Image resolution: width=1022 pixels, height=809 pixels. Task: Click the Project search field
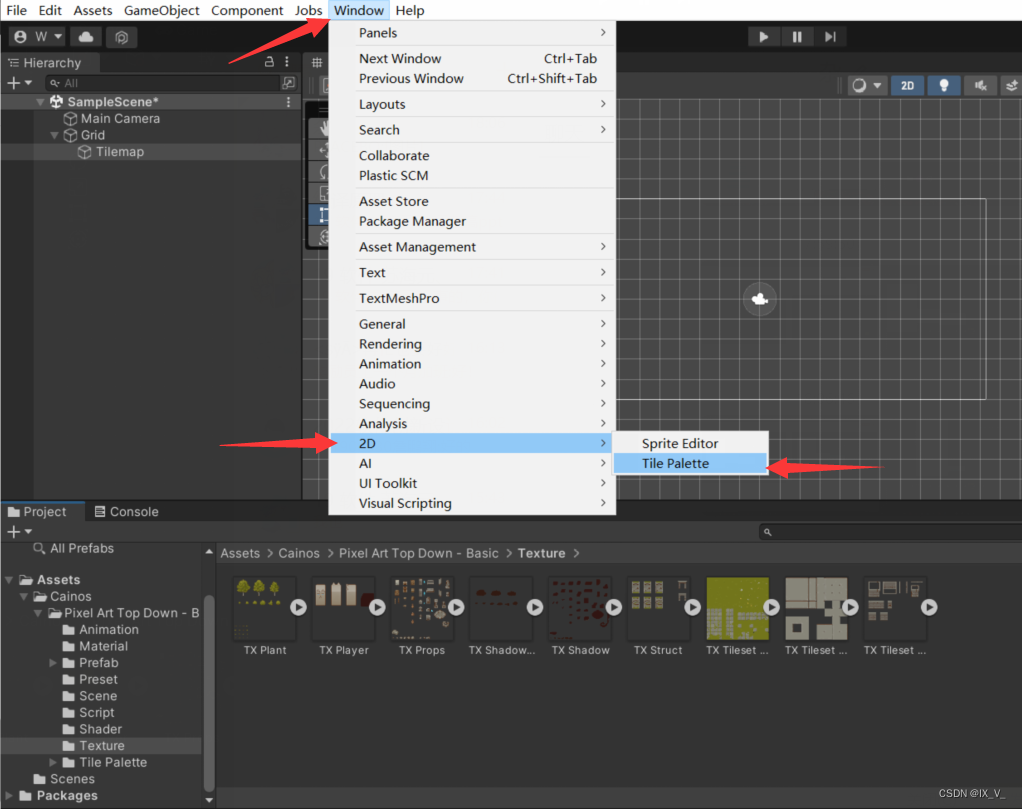tap(890, 532)
